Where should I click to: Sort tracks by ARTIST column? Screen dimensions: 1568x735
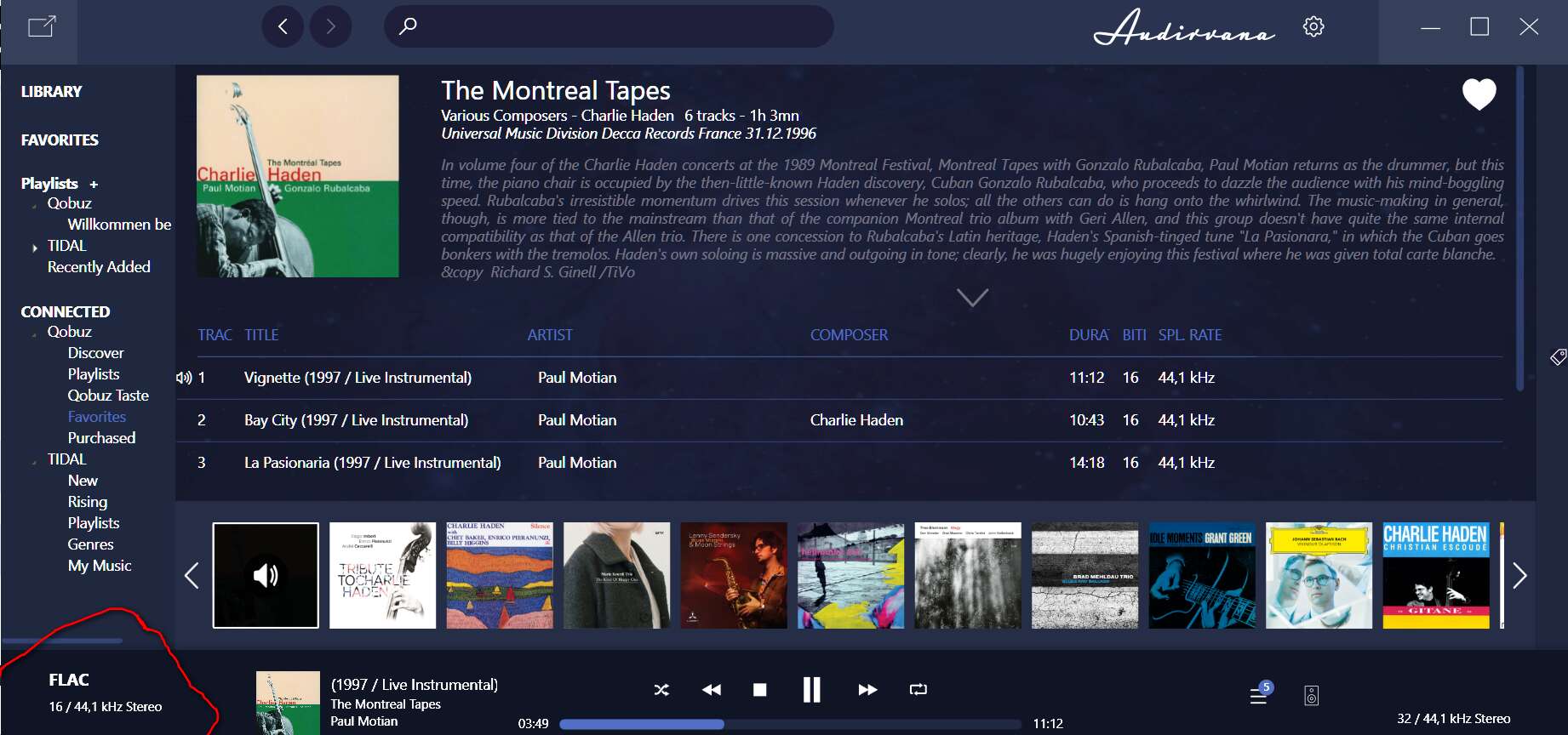click(550, 335)
